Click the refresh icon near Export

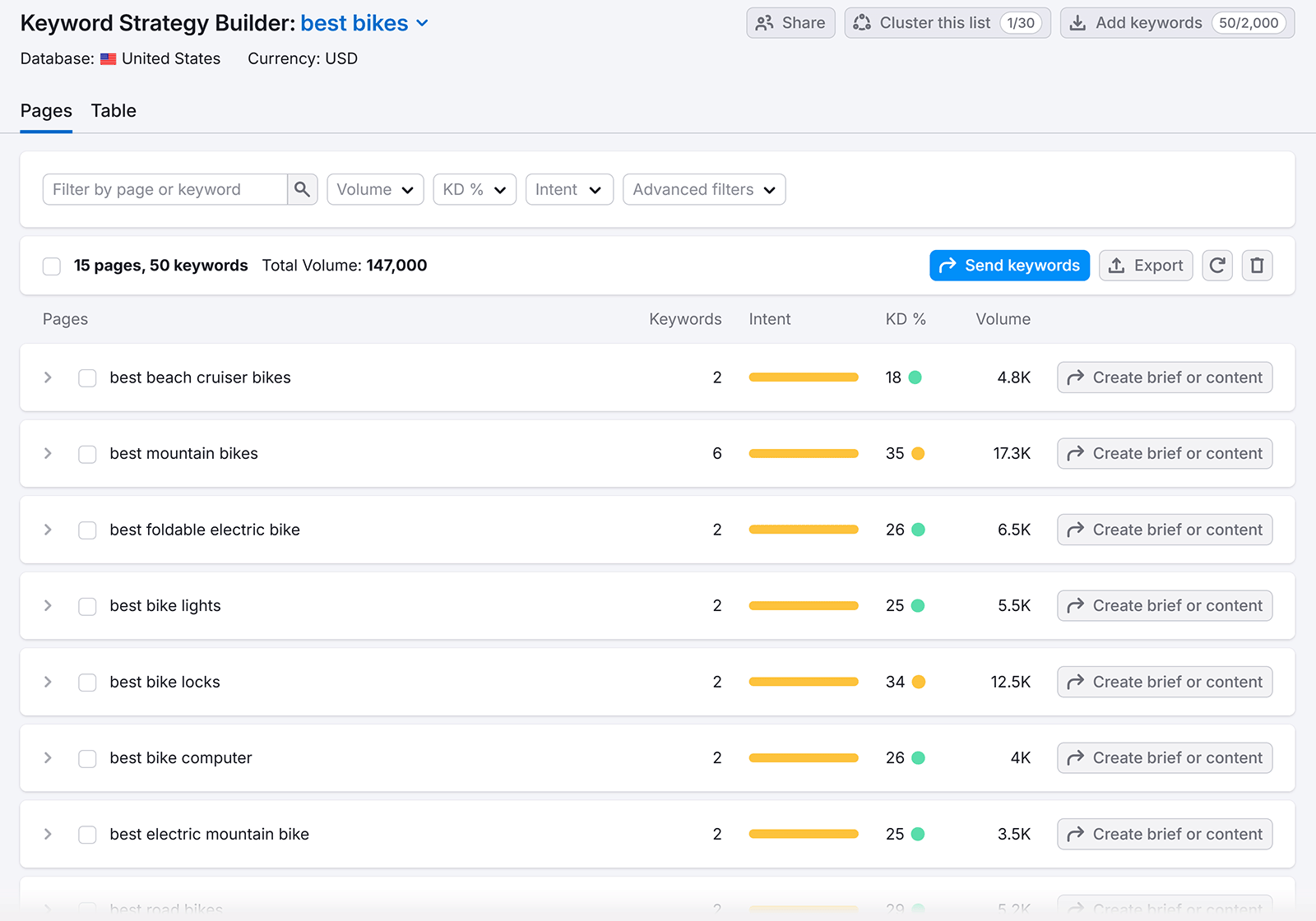[1217, 265]
